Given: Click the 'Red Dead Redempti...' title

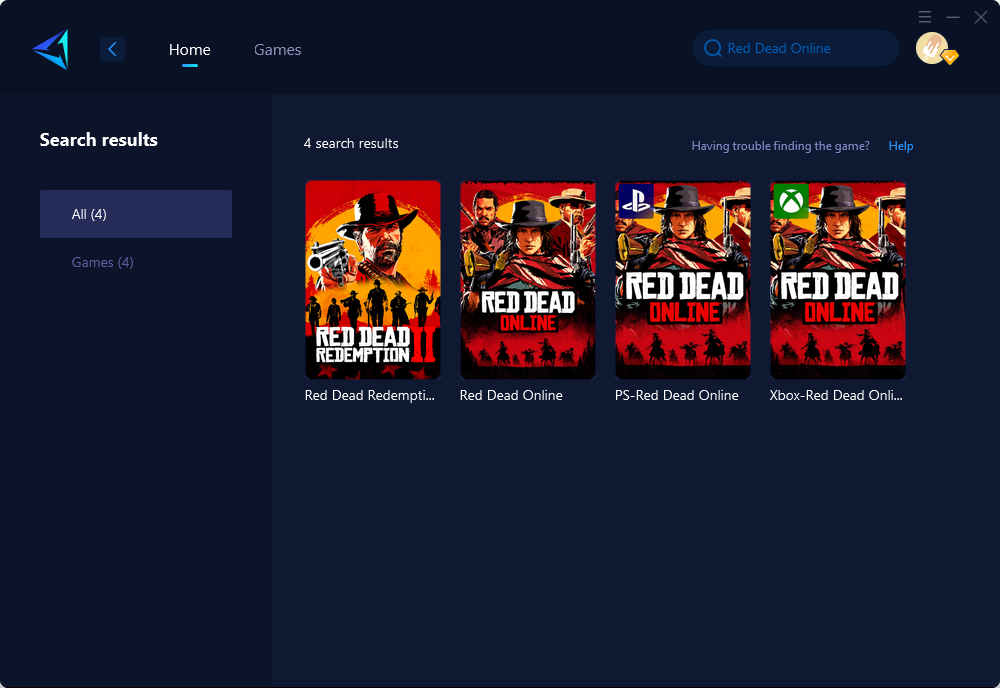Looking at the screenshot, I should pos(369,395).
